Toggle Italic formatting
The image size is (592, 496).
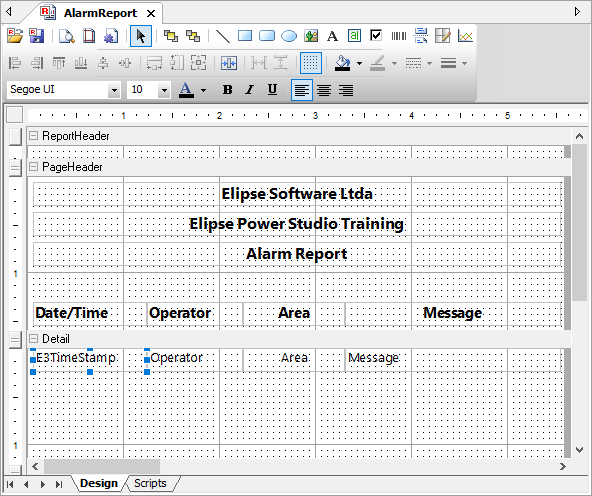click(x=250, y=90)
